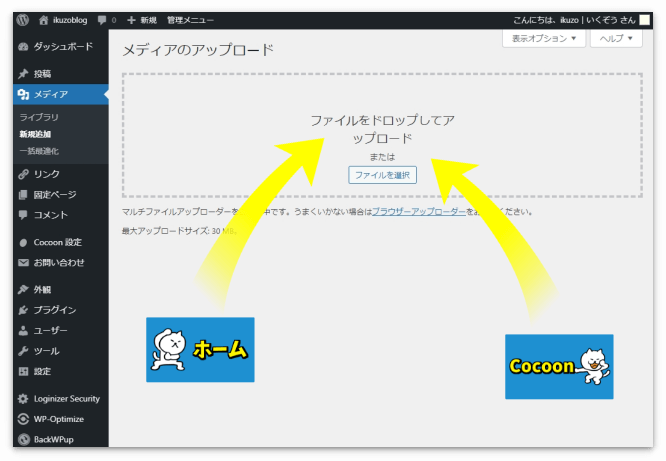666x461 pixels.
Task: Click the 投稿 pushpin icon
Action: pyautogui.click(x=23, y=74)
